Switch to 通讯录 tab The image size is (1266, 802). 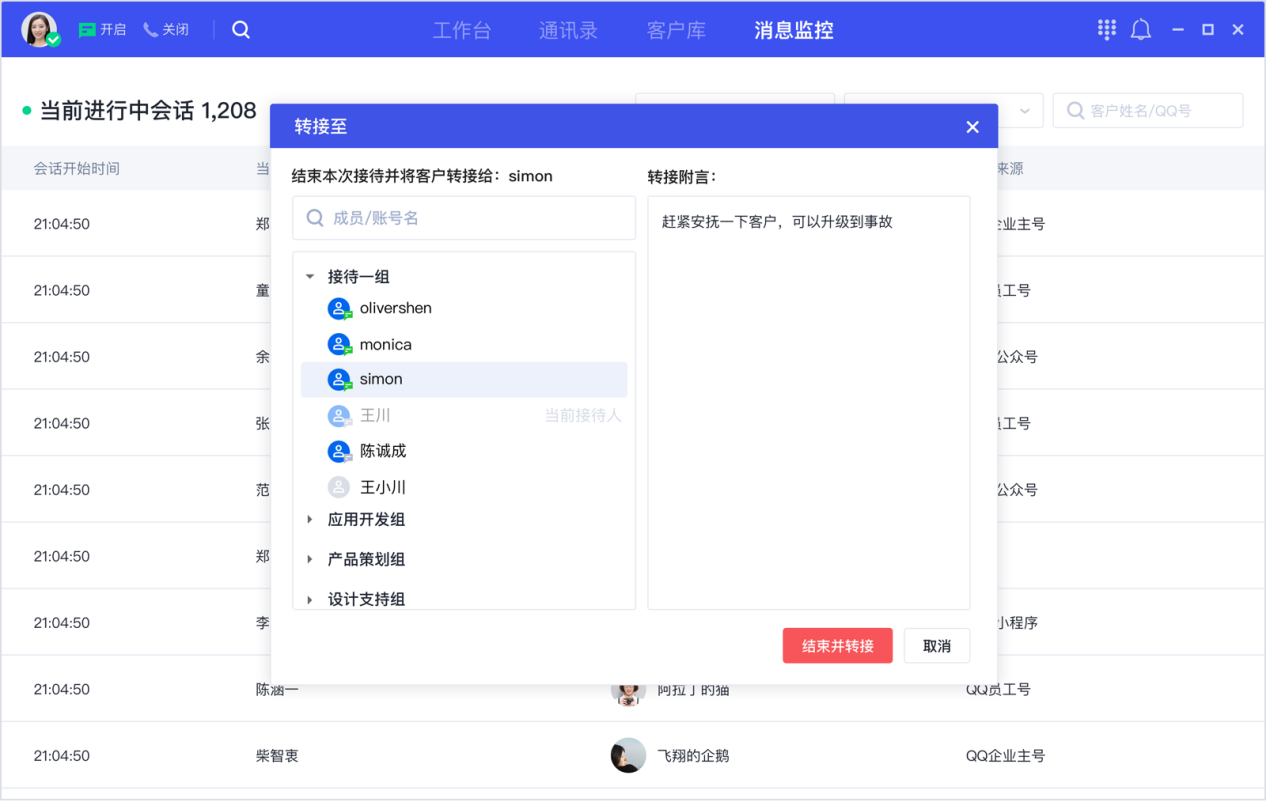tap(568, 30)
